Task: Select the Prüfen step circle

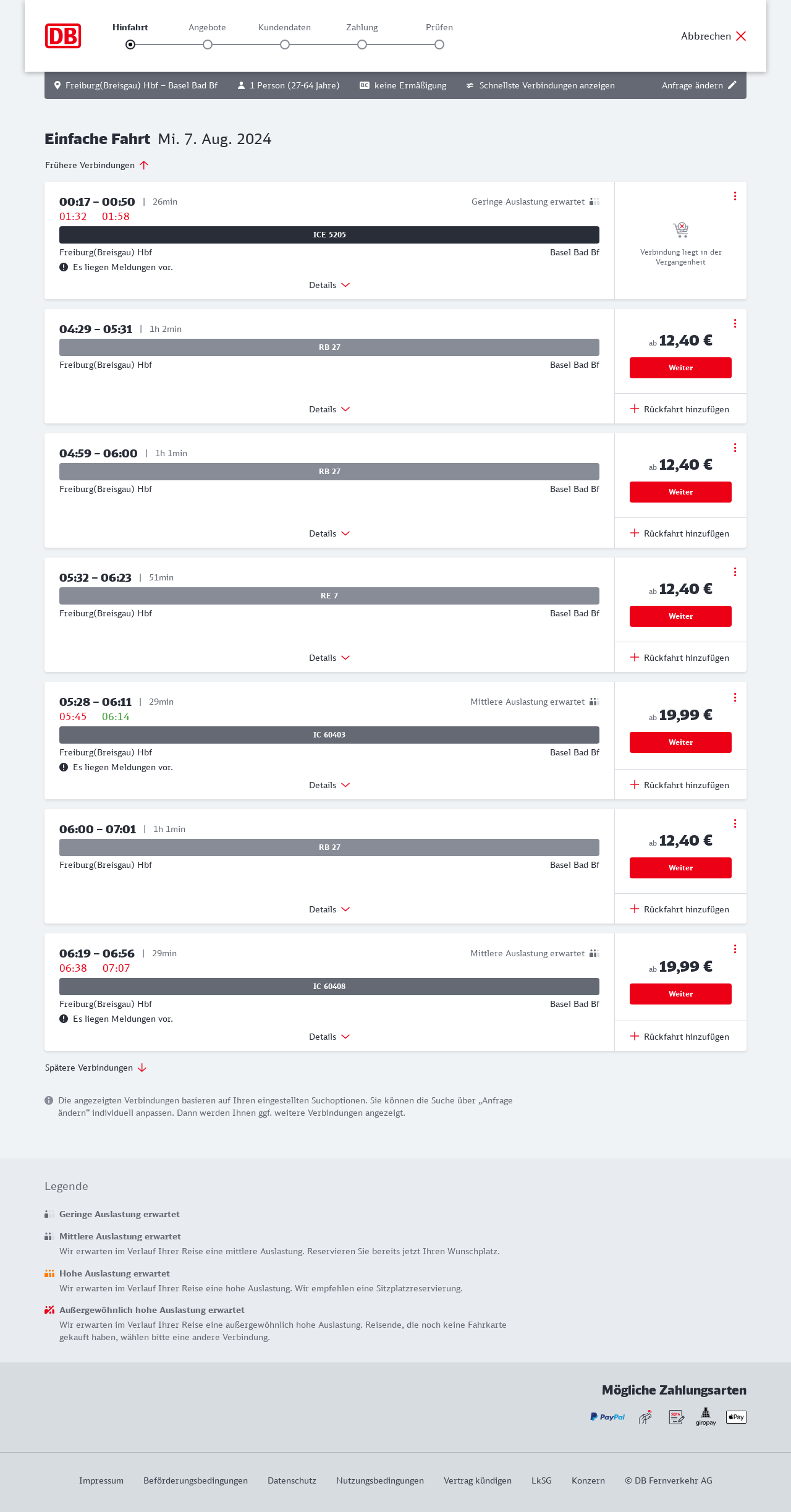Action: click(x=439, y=45)
